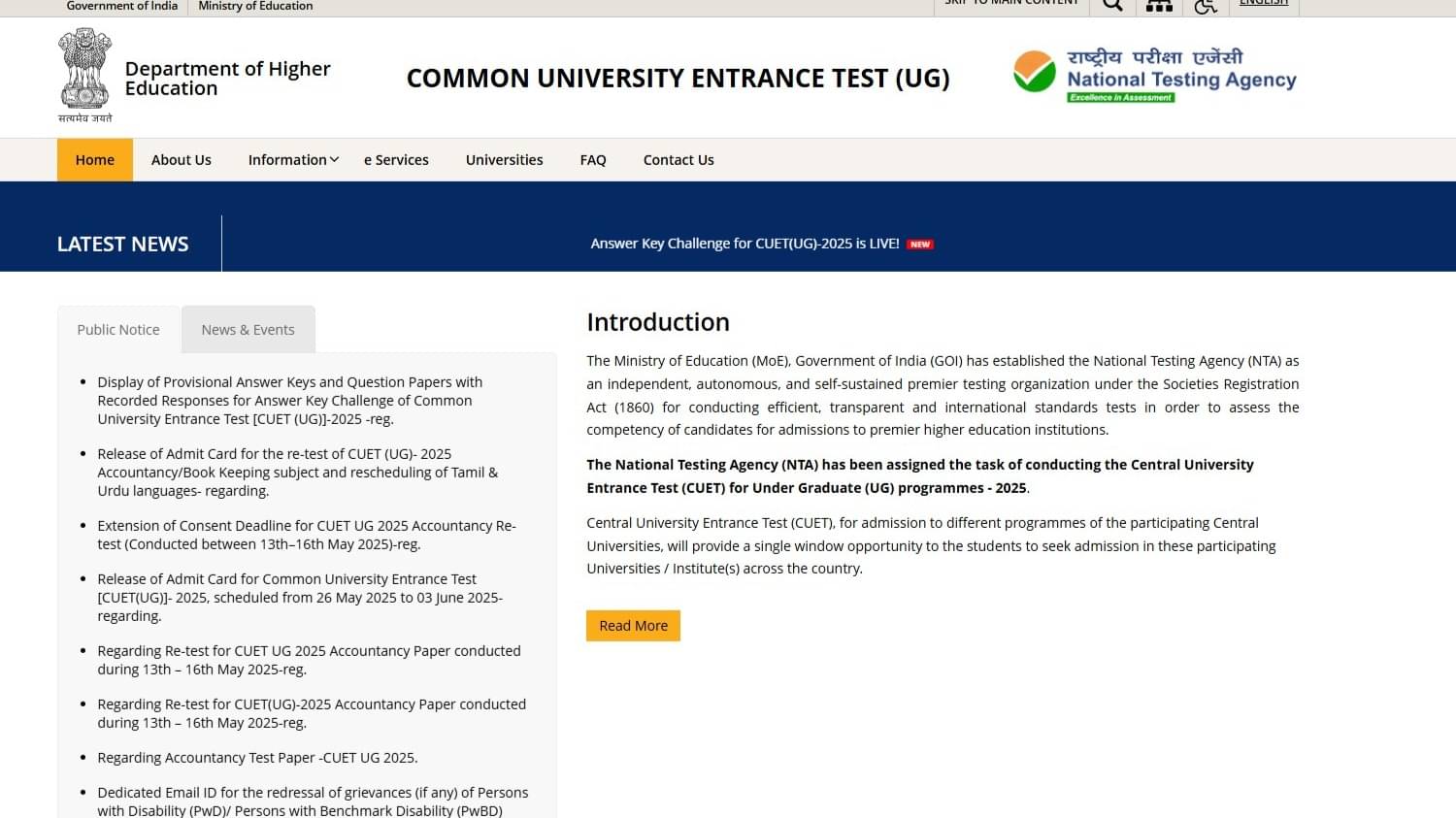Open the Answer Key Challenge live announcement
The width and height of the screenshot is (1456, 818).
745,244
